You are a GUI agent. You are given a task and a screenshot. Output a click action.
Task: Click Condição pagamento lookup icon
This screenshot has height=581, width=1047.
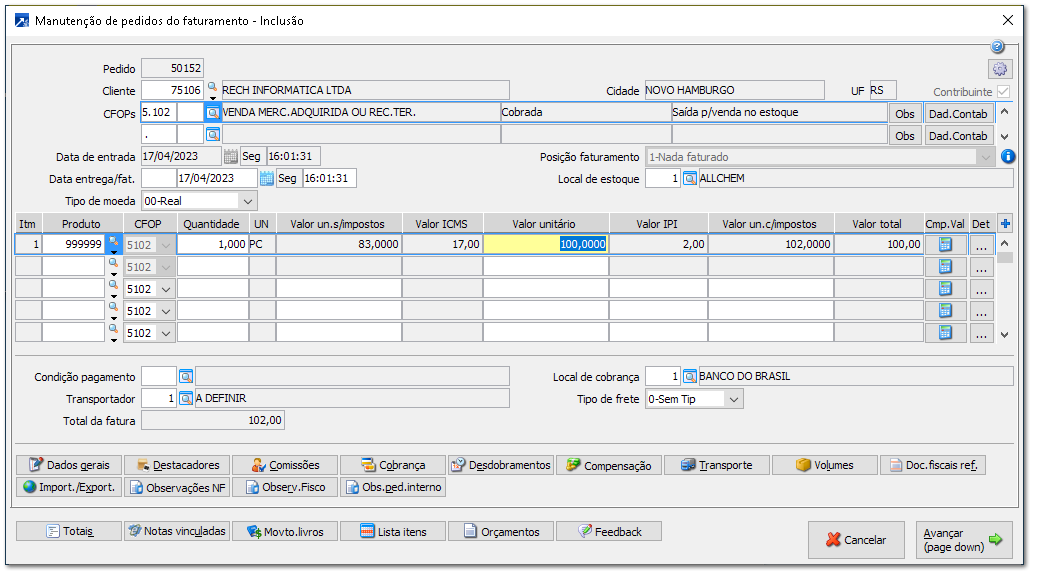(186, 376)
